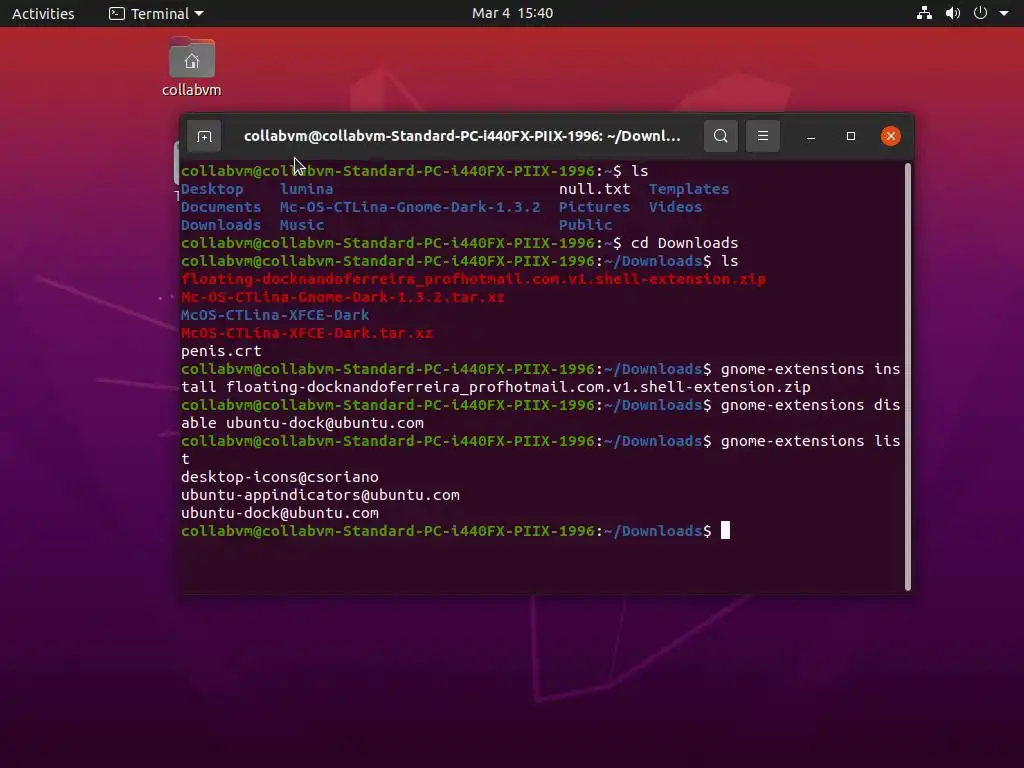Open the terminal hamburger menu
Screen dimensions: 1024x768
coord(762,136)
